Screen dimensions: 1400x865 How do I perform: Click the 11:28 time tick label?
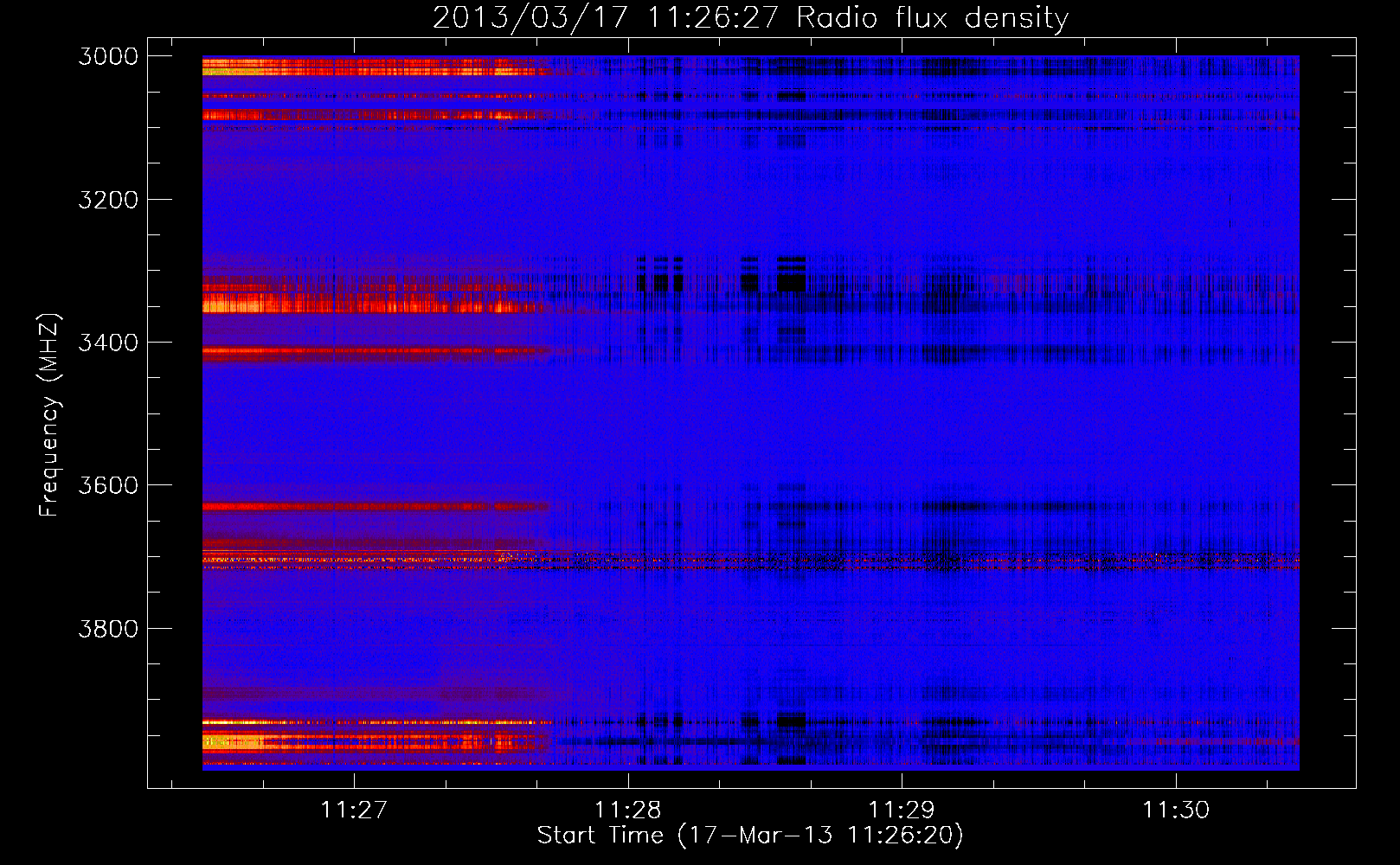coord(627,810)
